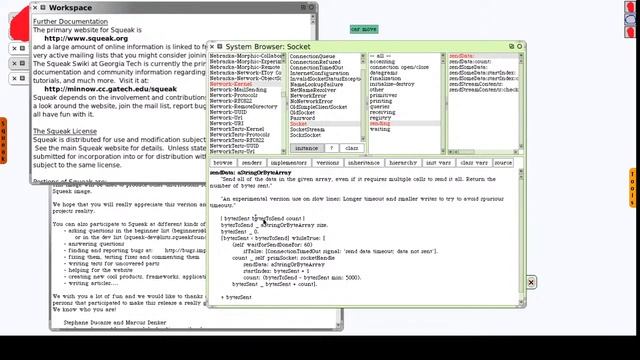Click the class list scroll-down arrow

pyautogui.click(x=363, y=139)
